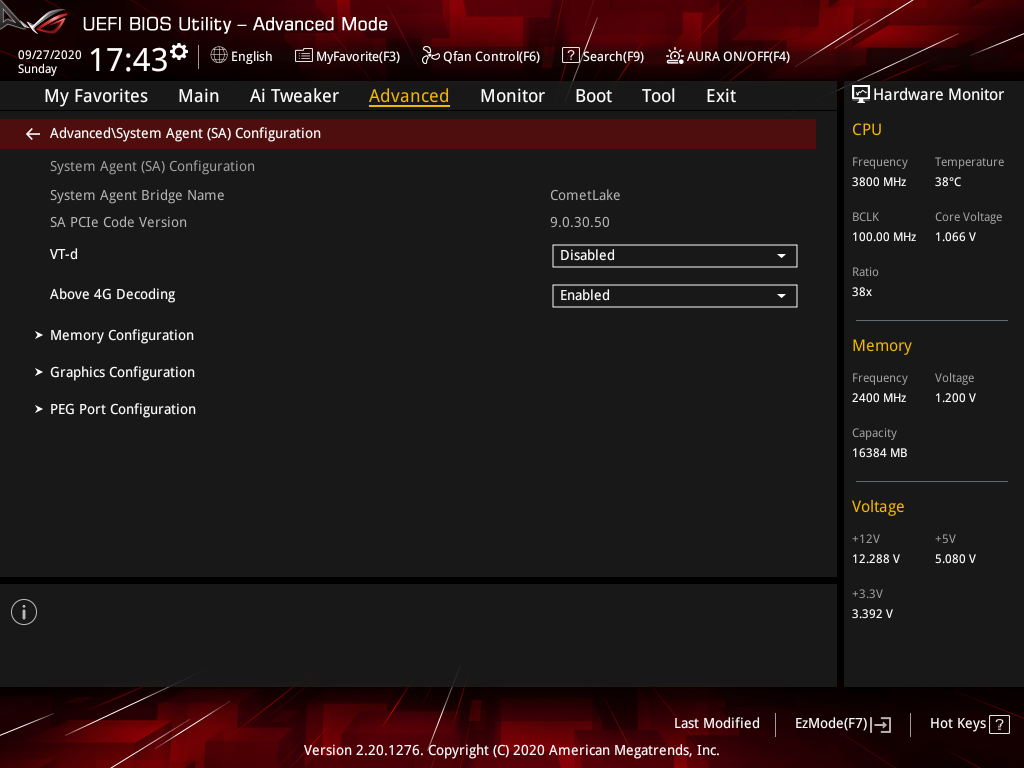
Task: Click the 17:43 clock time
Action: (x=129, y=59)
